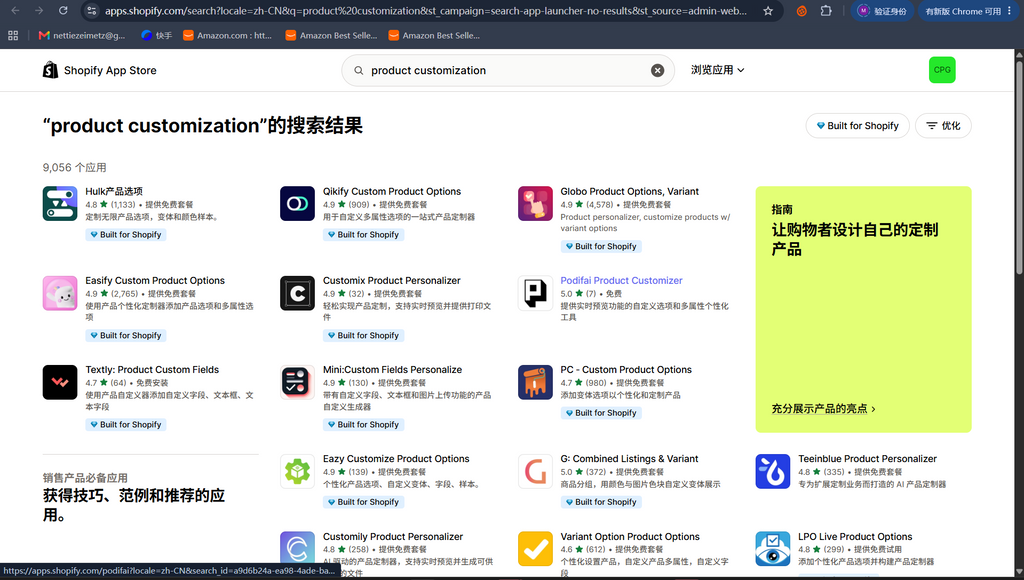The height and width of the screenshot is (580, 1024).
Task: Open the Easify Custom Product Options icon
Action: click(60, 293)
